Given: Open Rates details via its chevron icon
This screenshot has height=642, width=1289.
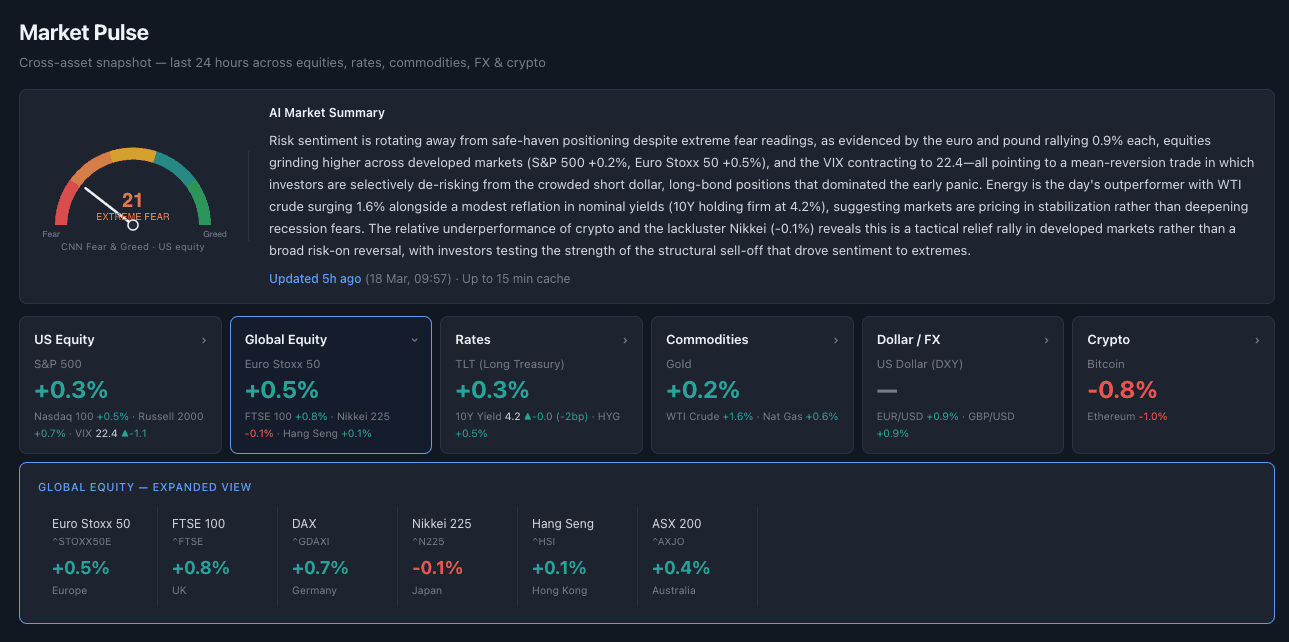Looking at the screenshot, I should coord(627,339).
